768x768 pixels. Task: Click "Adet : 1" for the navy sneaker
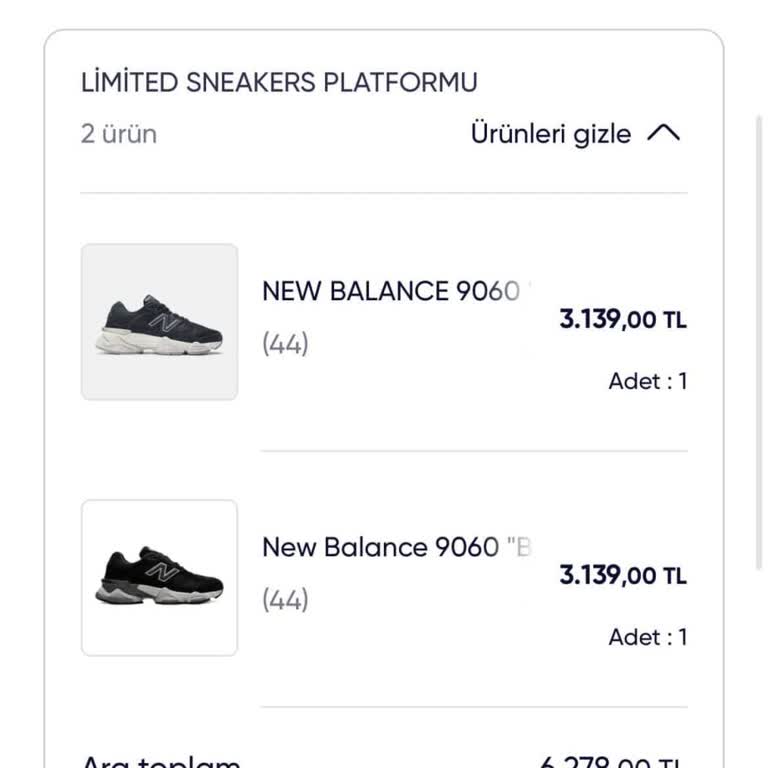pyautogui.click(x=647, y=381)
